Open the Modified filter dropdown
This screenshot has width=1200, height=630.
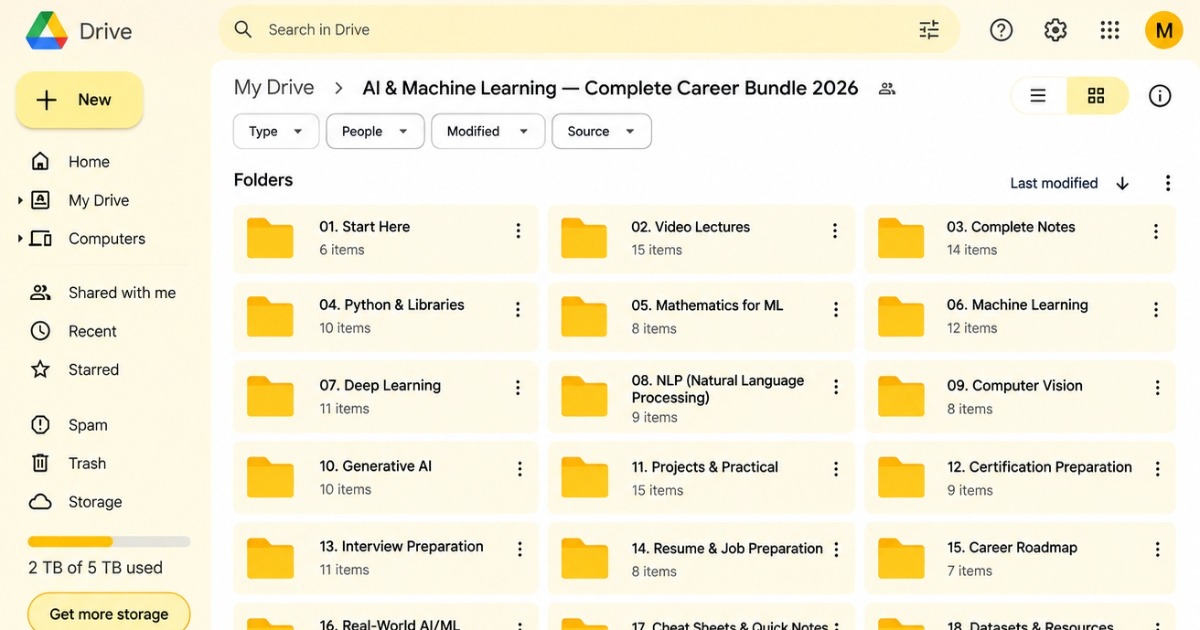coord(488,131)
